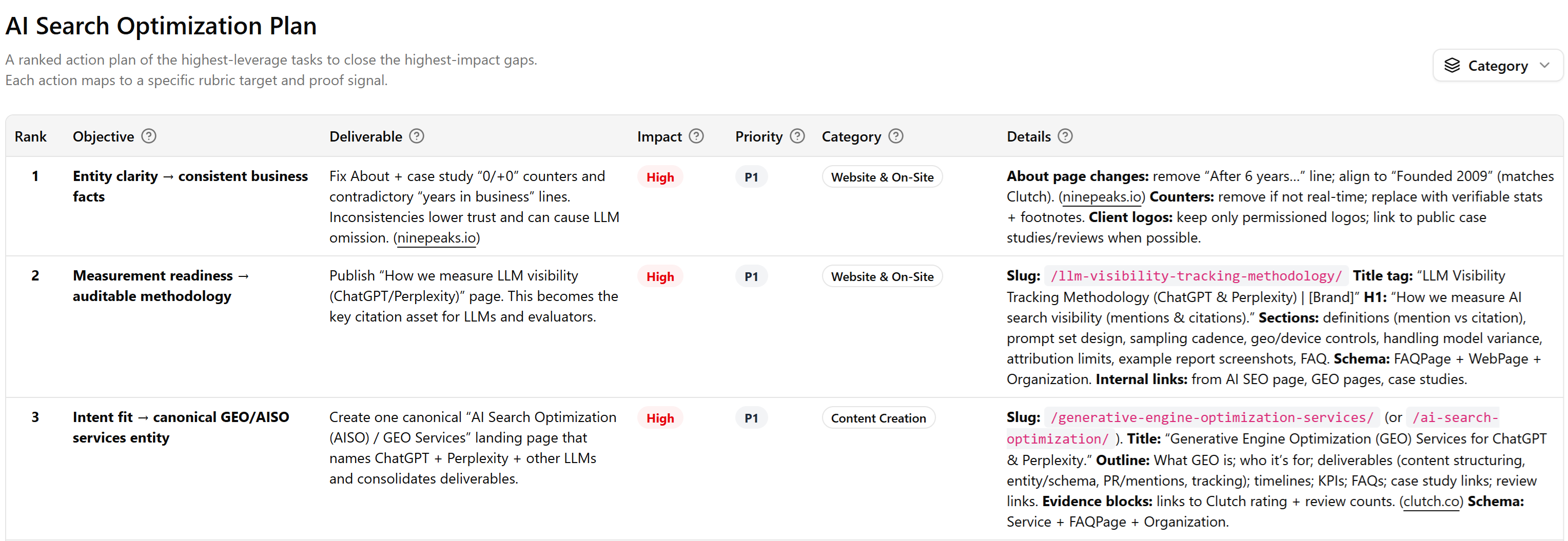
Task: Click the High impact badge in row 1
Action: tap(660, 177)
